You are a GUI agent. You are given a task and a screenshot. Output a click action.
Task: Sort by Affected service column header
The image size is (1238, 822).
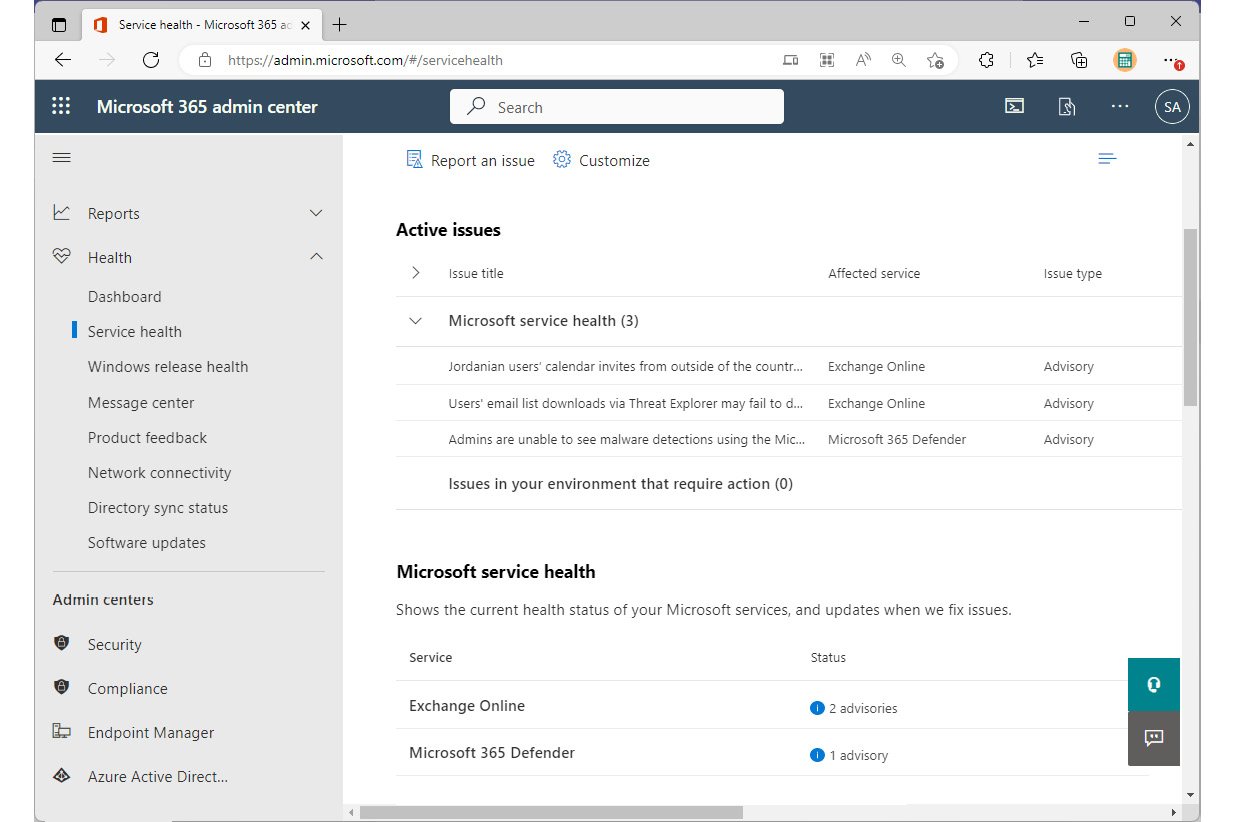pyautogui.click(x=874, y=273)
